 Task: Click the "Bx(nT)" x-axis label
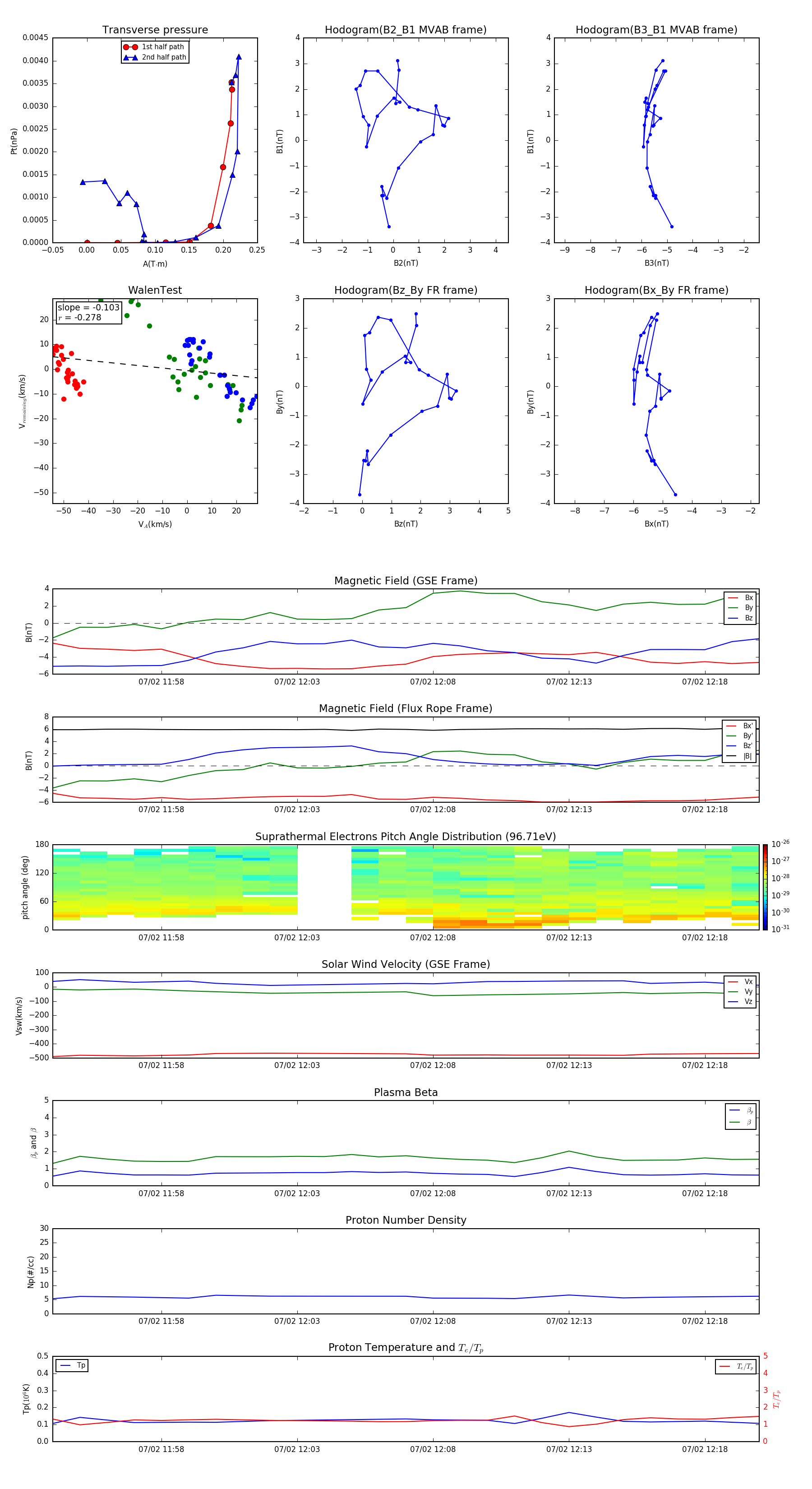point(656,524)
